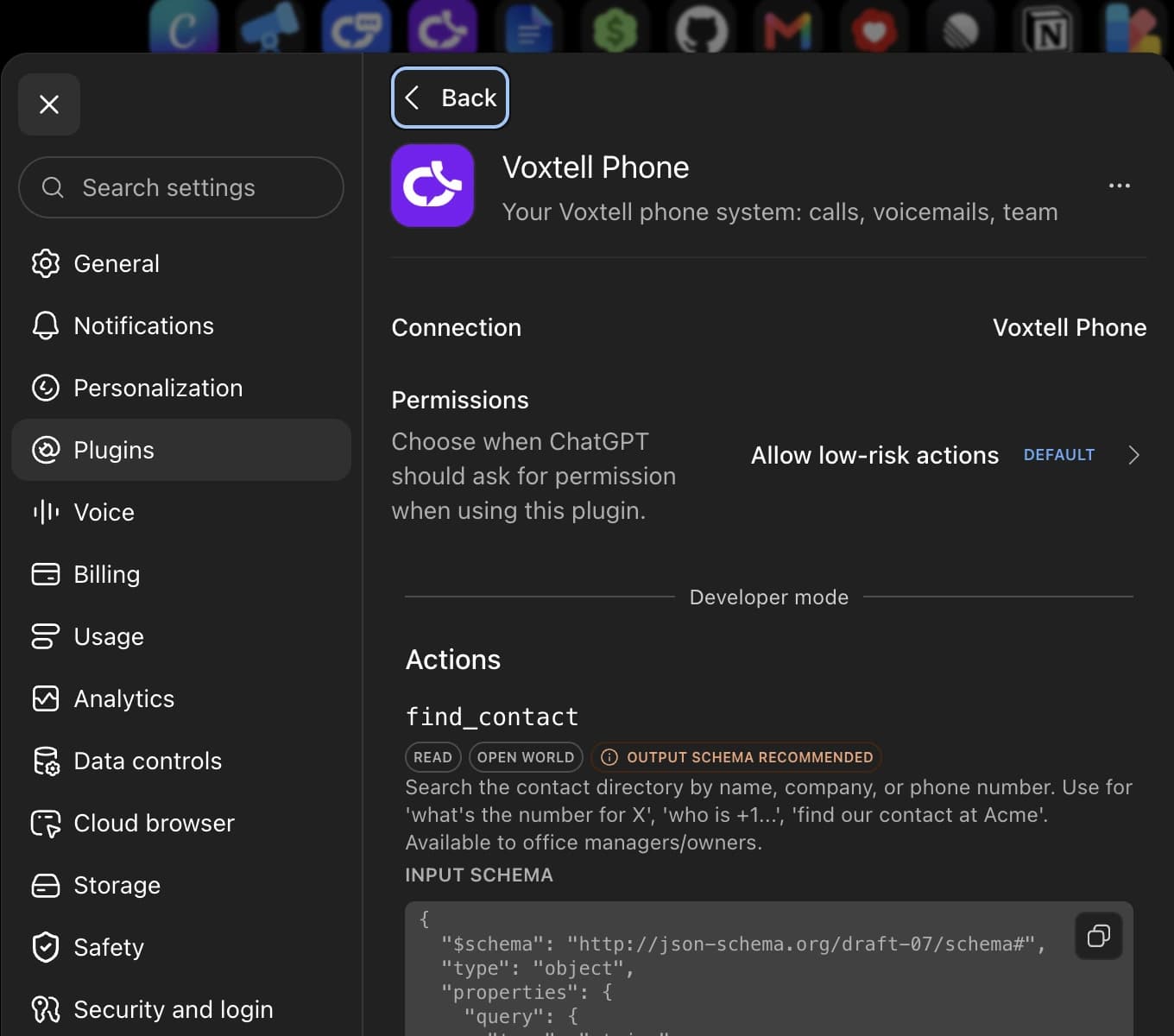
Task: Click the Developer mode divider label
Action: pyautogui.click(x=769, y=597)
